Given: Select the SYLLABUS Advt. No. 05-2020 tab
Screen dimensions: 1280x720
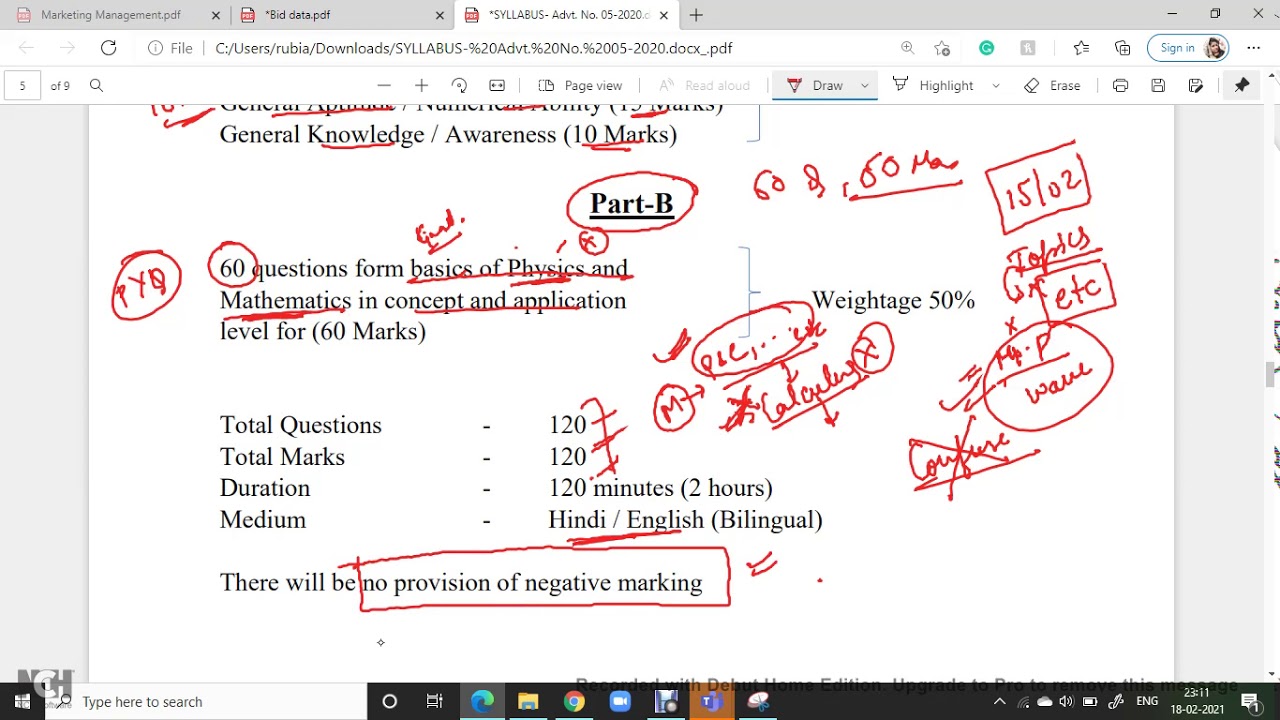Looking at the screenshot, I should [x=569, y=15].
